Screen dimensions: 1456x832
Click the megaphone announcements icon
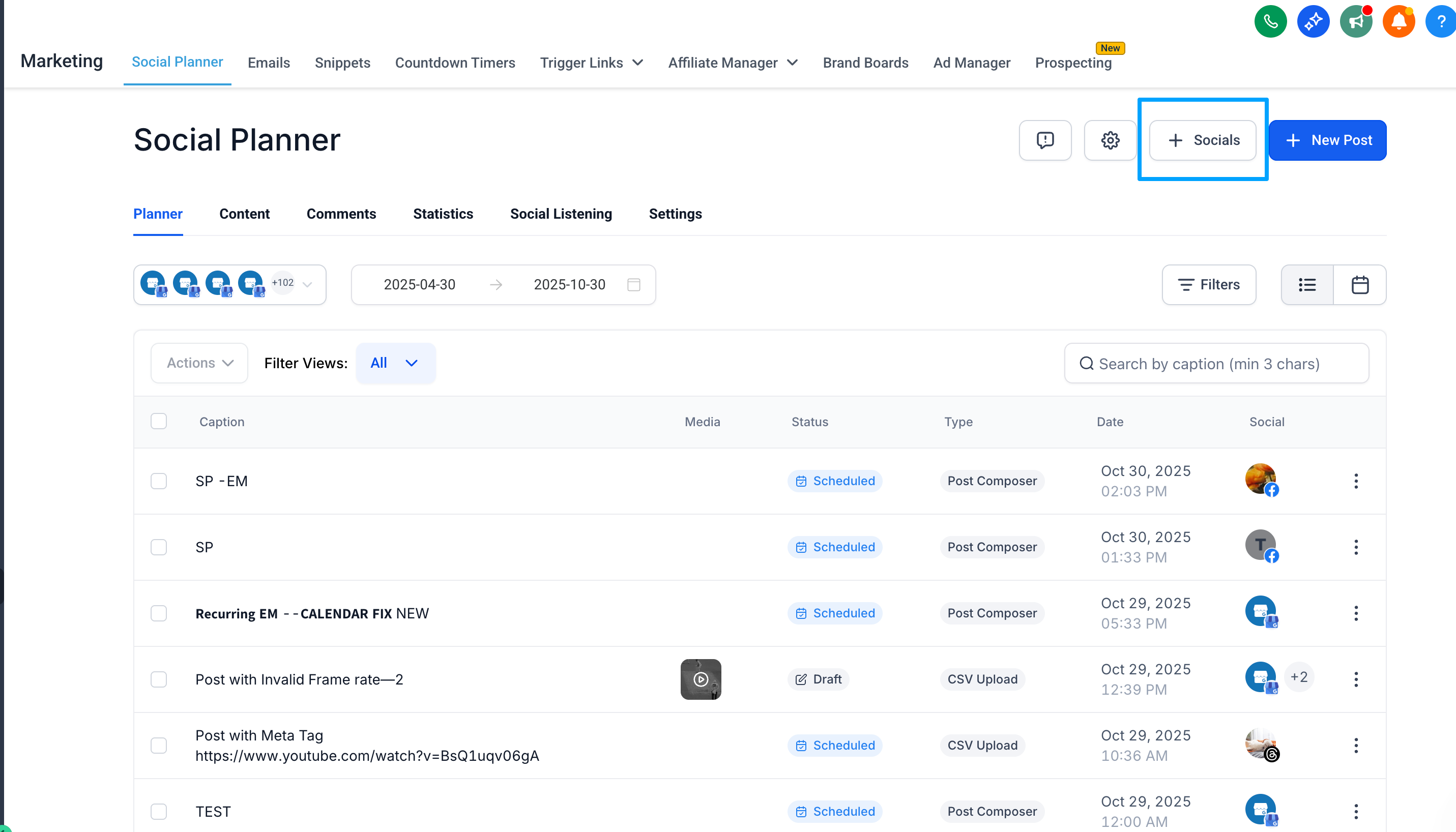point(1355,22)
